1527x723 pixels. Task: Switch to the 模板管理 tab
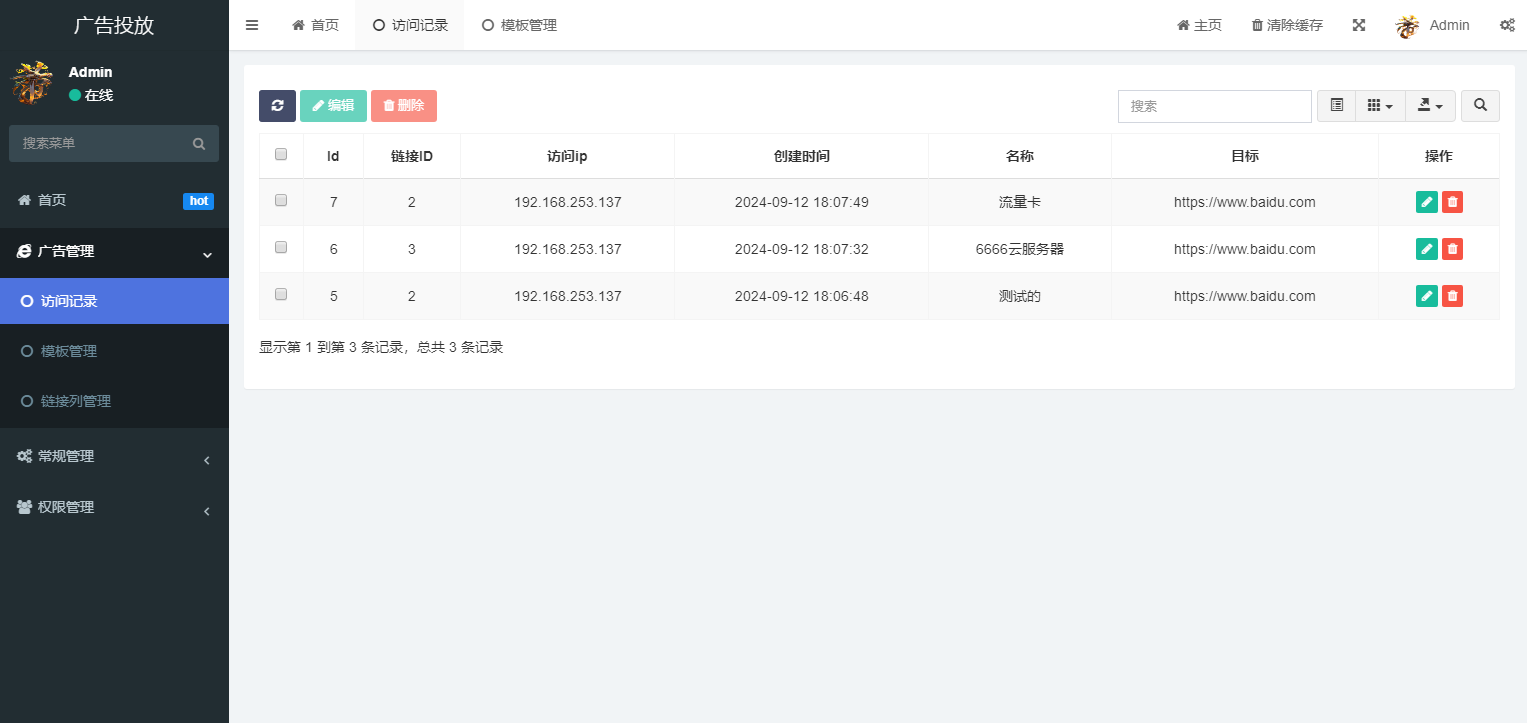pyautogui.click(x=518, y=25)
